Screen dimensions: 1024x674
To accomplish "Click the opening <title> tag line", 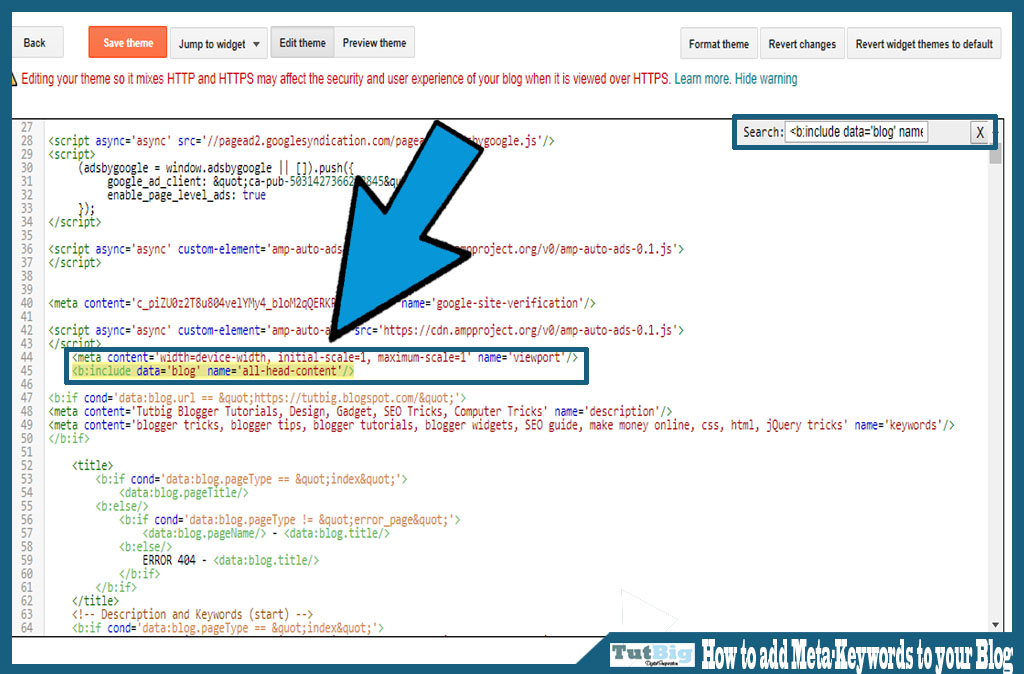I will click(92, 466).
